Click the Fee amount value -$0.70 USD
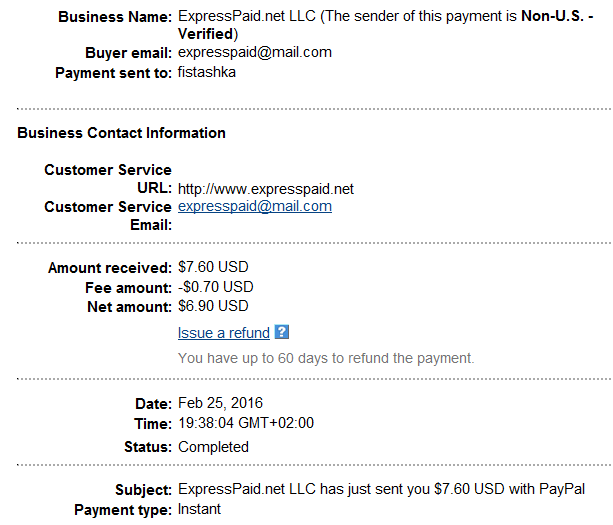 (215, 287)
